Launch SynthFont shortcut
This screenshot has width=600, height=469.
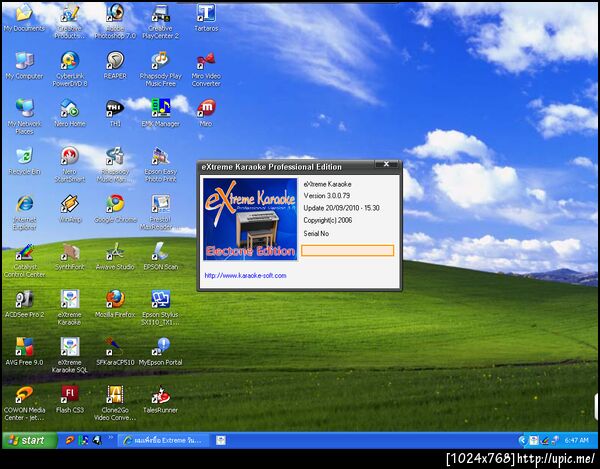tap(70, 257)
